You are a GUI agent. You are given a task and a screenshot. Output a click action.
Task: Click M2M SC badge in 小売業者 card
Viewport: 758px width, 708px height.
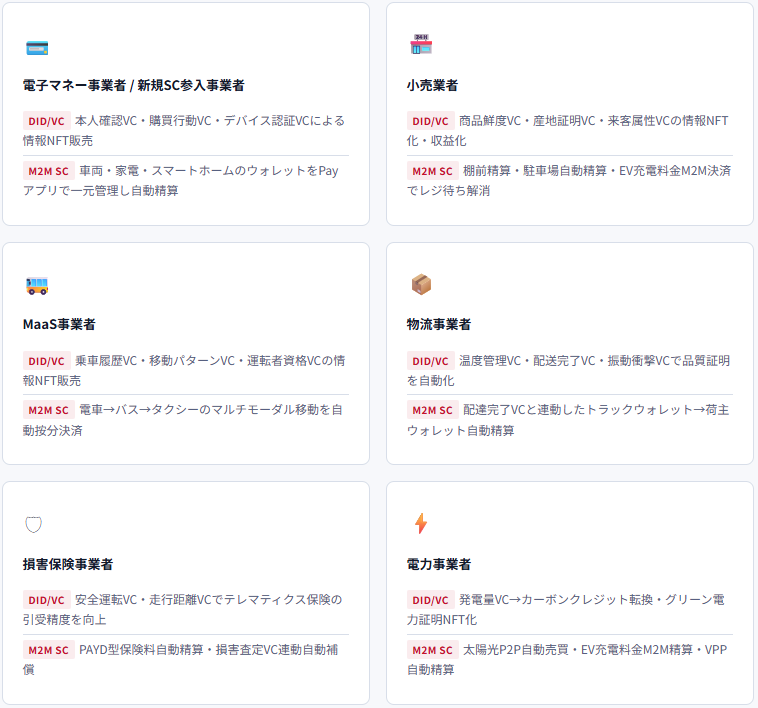click(432, 171)
